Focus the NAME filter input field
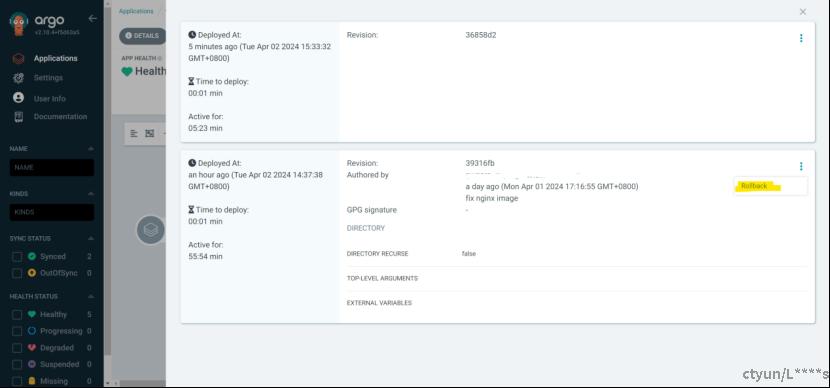Image resolution: width=830 pixels, height=388 pixels. (x=52, y=167)
